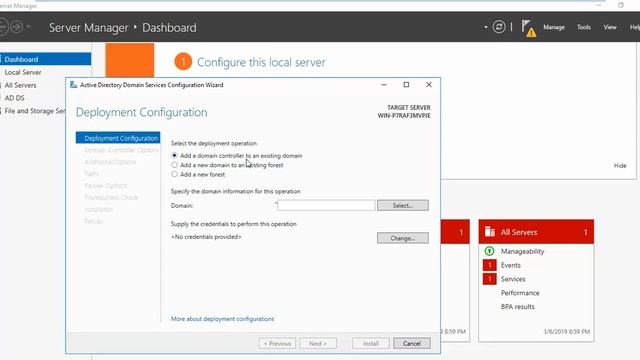The width and height of the screenshot is (640, 360).
Task: Click the All Servers tile header
Action: (x=536, y=232)
